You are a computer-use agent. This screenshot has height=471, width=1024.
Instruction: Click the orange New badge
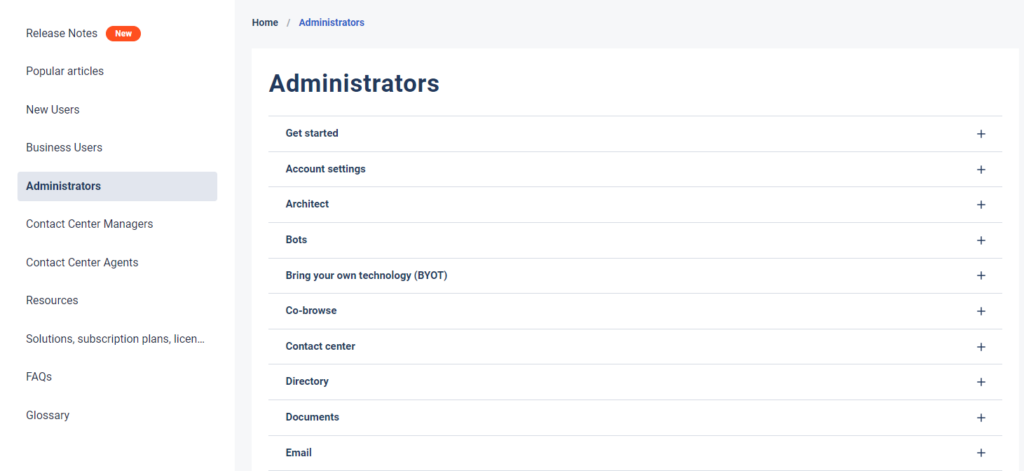(123, 33)
